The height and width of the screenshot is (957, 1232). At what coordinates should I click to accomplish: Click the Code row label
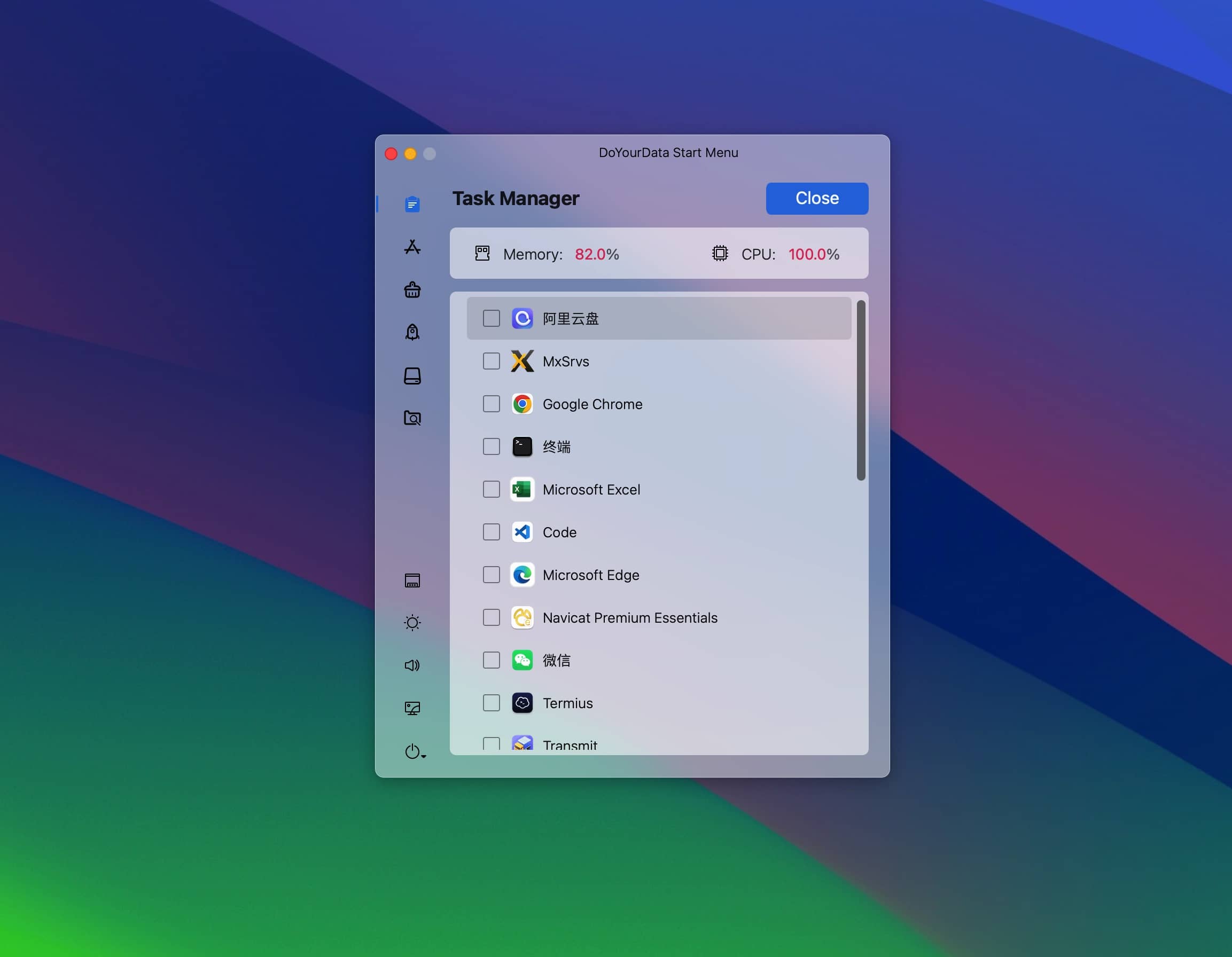point(559,532)
